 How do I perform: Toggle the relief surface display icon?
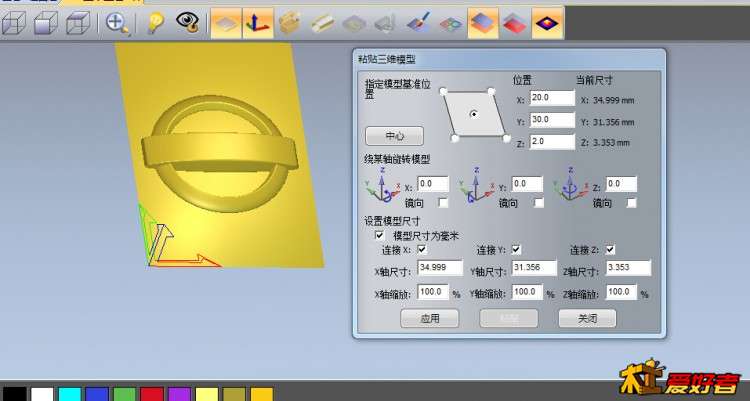coord(226,23)
